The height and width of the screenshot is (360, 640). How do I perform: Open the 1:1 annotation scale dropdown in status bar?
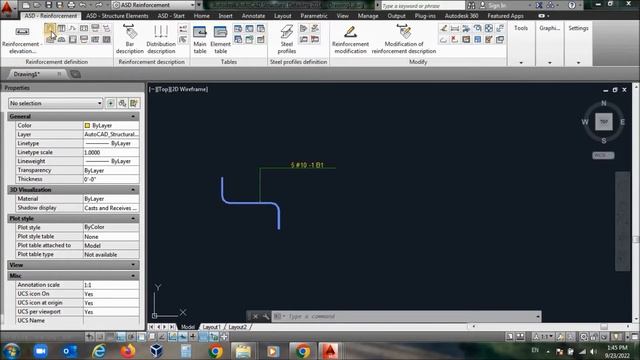coord(543,337)
